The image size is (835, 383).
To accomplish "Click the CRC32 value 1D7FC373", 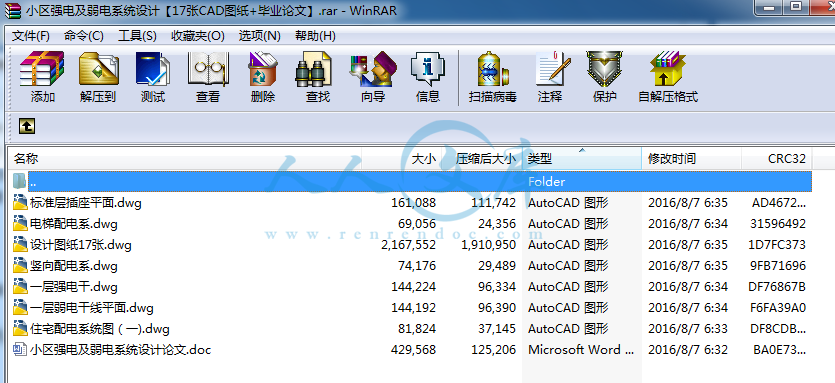I will click(x=777, y=245).
